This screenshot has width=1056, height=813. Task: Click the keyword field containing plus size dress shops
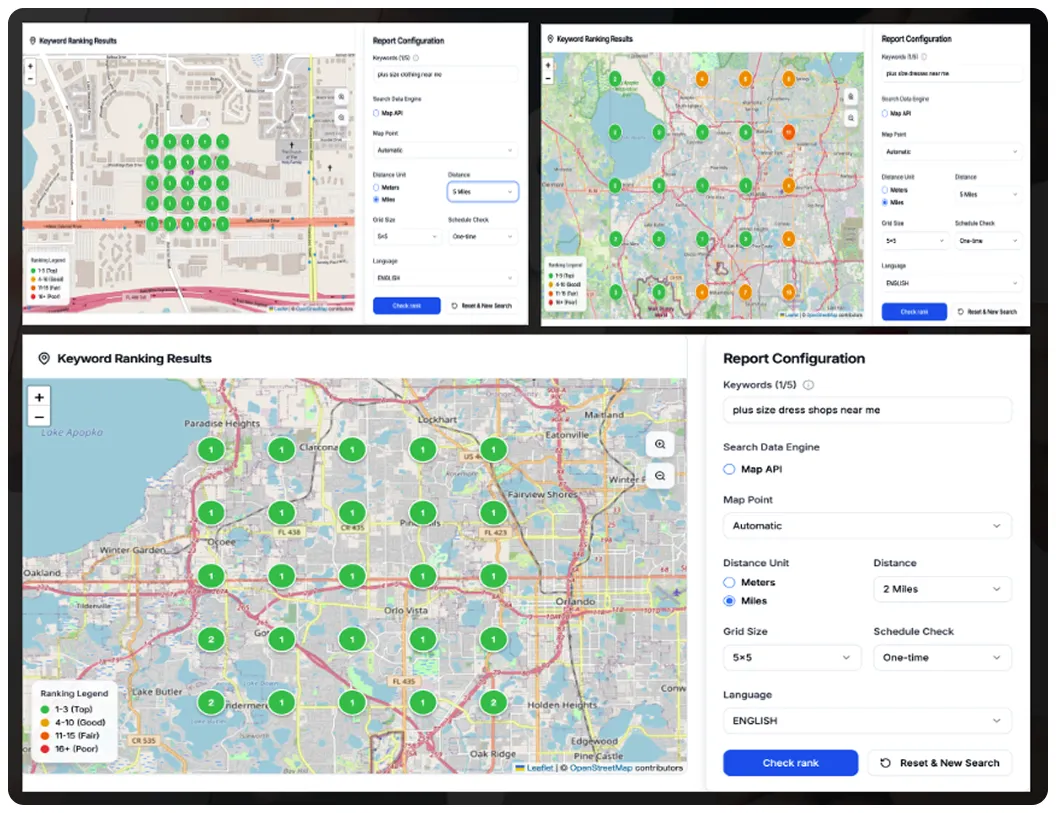click(866, 409)
